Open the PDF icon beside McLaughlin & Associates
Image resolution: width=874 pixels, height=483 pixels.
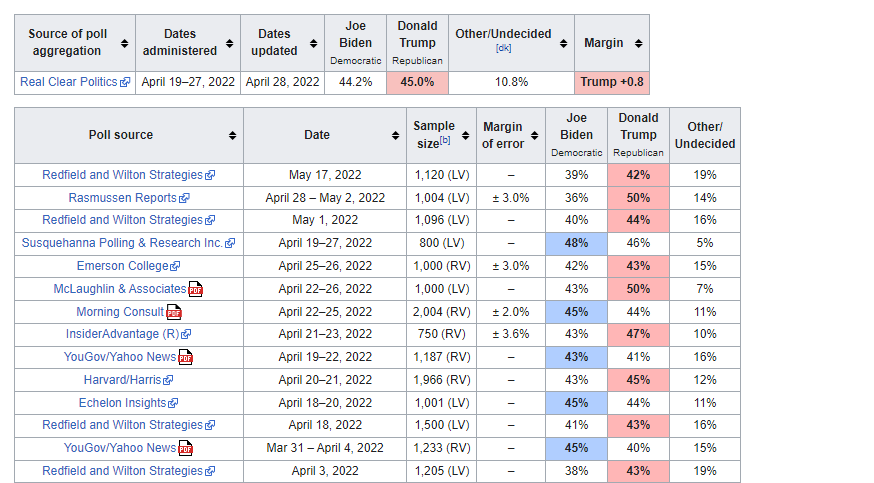click(x=195, y=289)
